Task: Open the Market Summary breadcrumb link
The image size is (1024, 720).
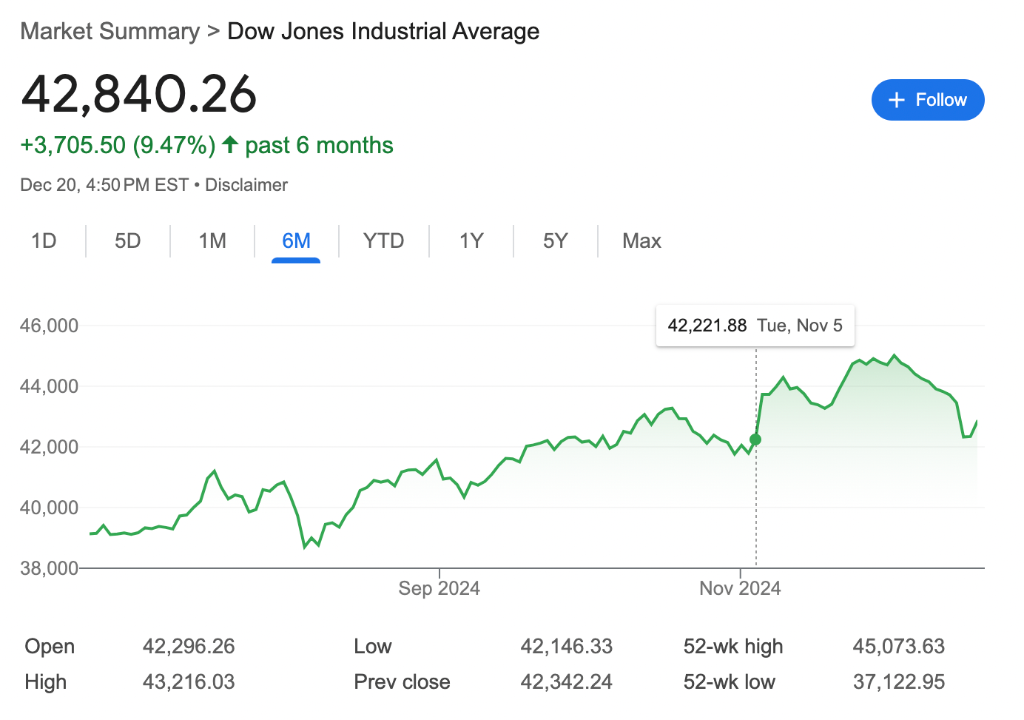Action: coord(110,31)
